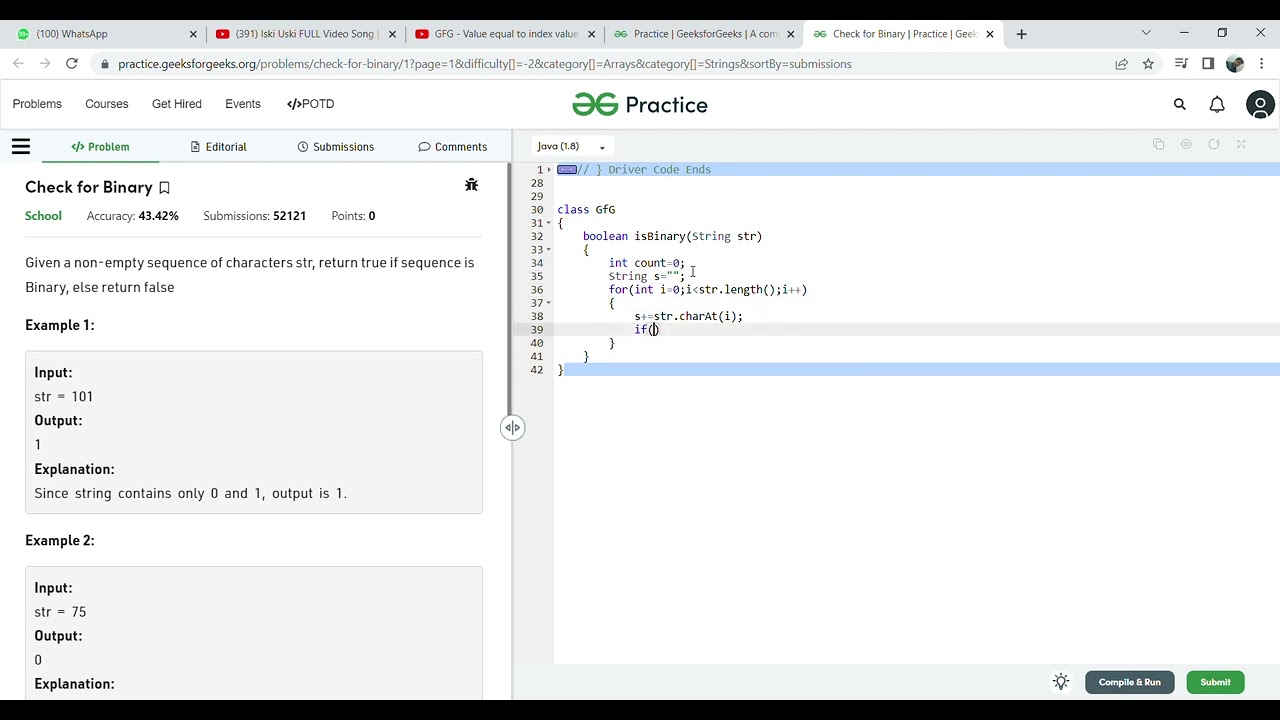The image size is (1280, 720).
Task: Open the user profile avatar
Action: point(1260,104)
